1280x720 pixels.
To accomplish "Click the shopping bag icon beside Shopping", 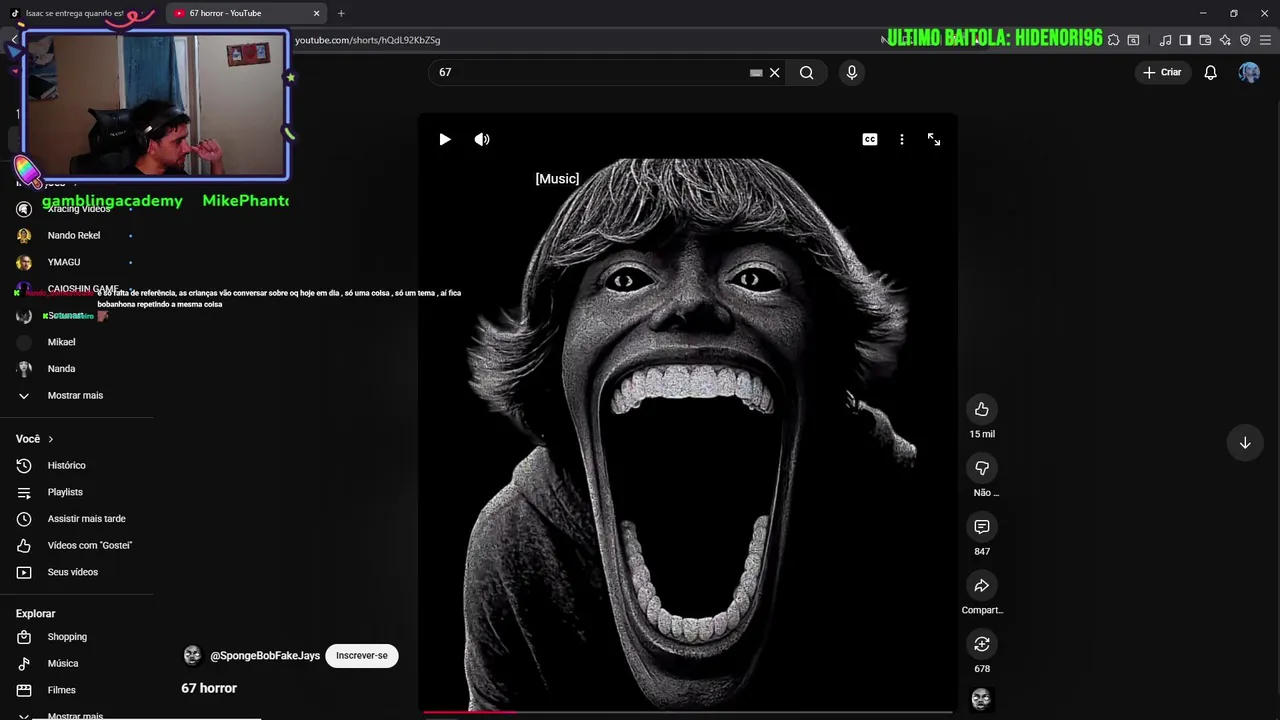I will 24,637.
